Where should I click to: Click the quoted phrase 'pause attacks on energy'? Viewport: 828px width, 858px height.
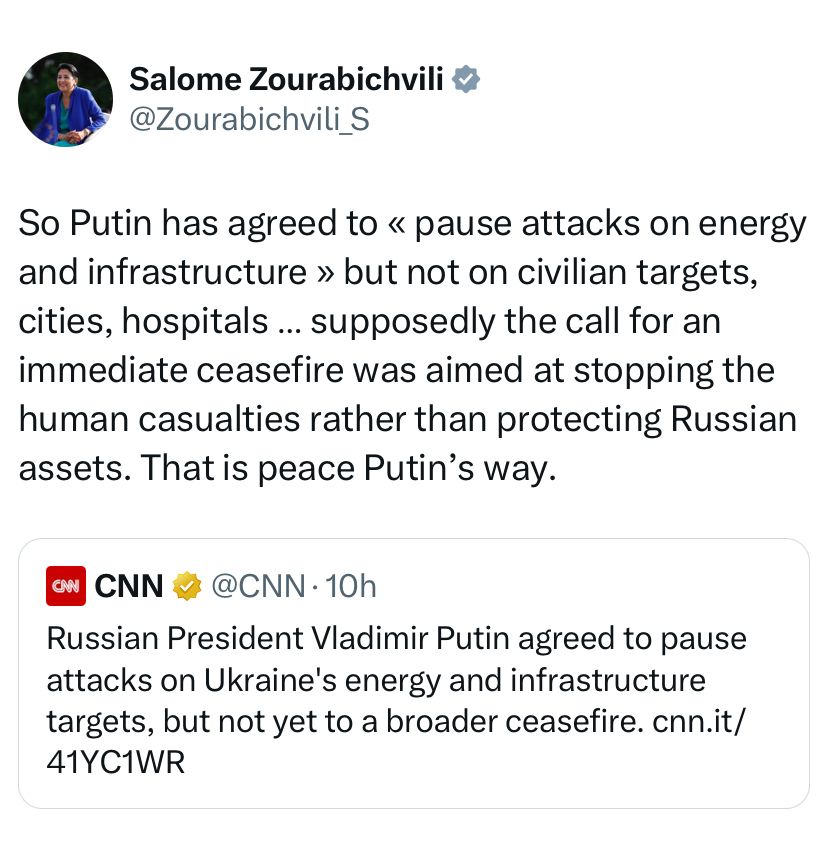click(x=611, y=224)
